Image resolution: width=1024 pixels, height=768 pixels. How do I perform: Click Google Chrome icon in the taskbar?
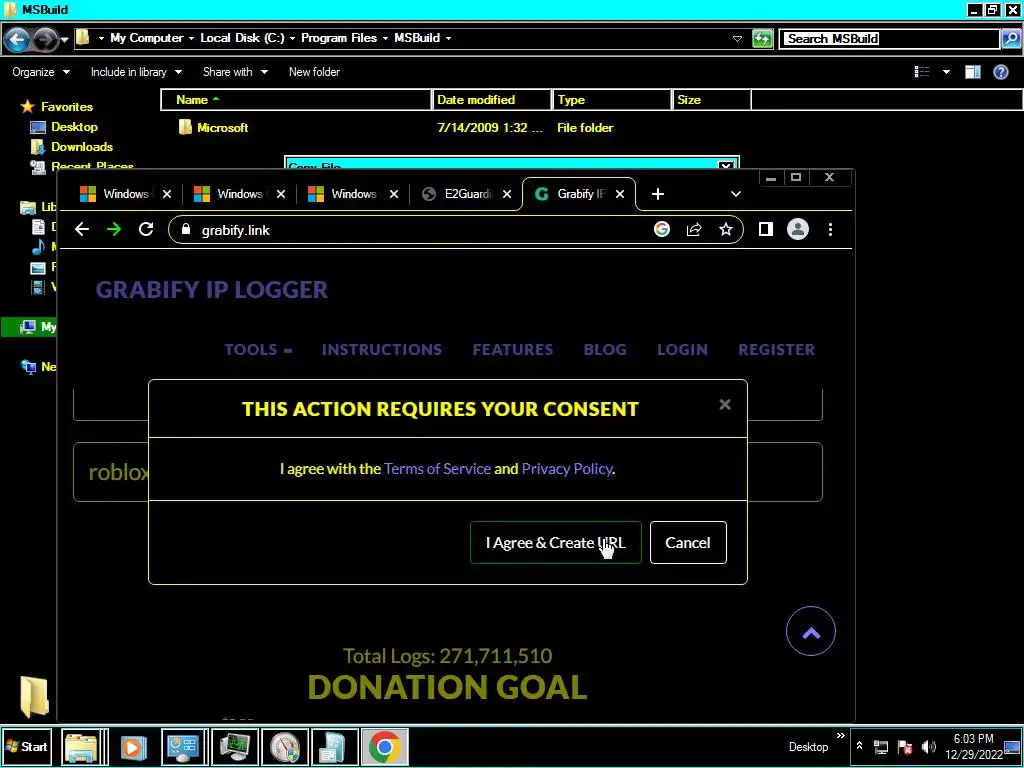(x=384, y=746)
